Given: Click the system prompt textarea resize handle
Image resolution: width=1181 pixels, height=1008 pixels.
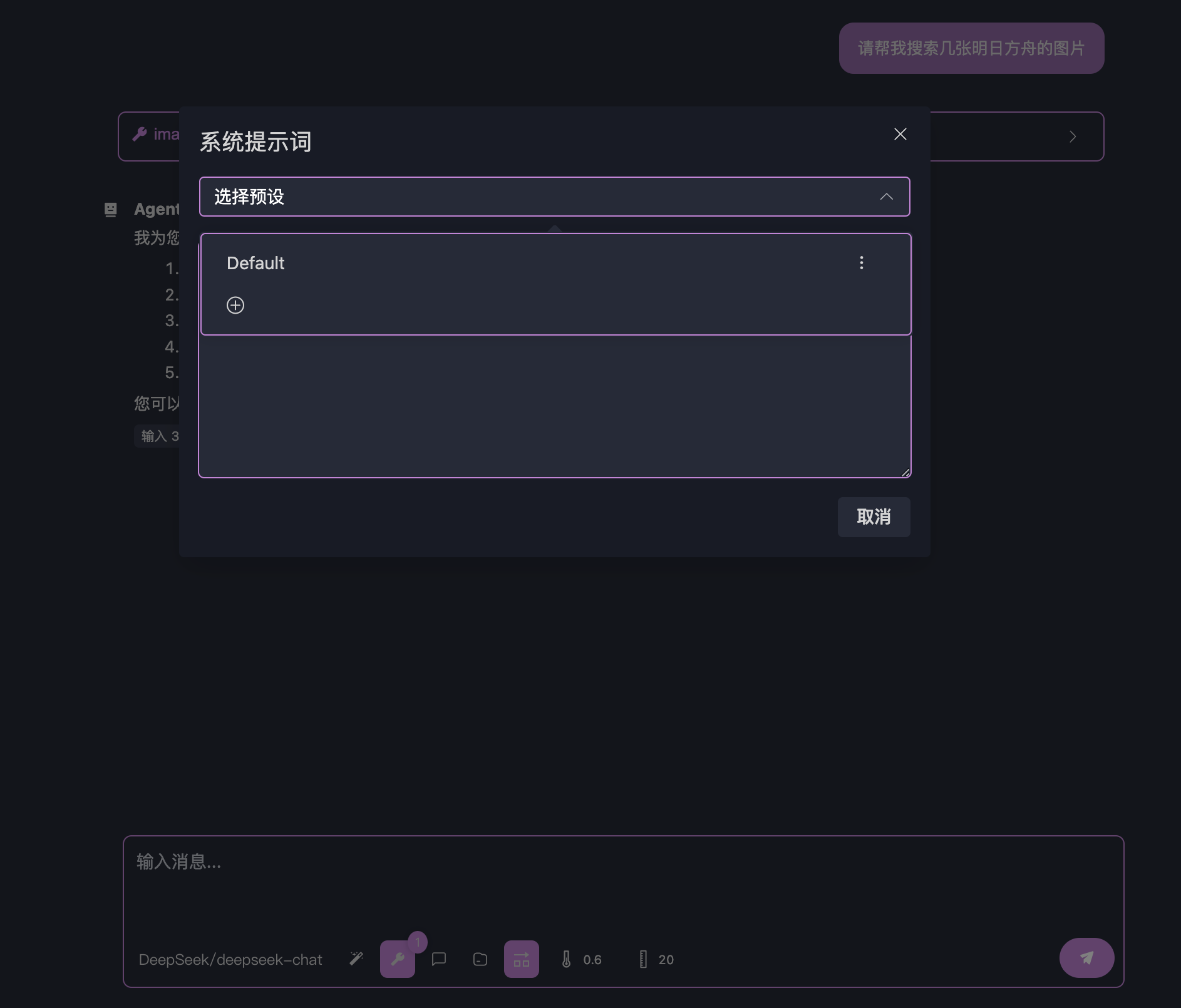Looking at the screenshot, I should pyautogui.click(x=905, y=473).
